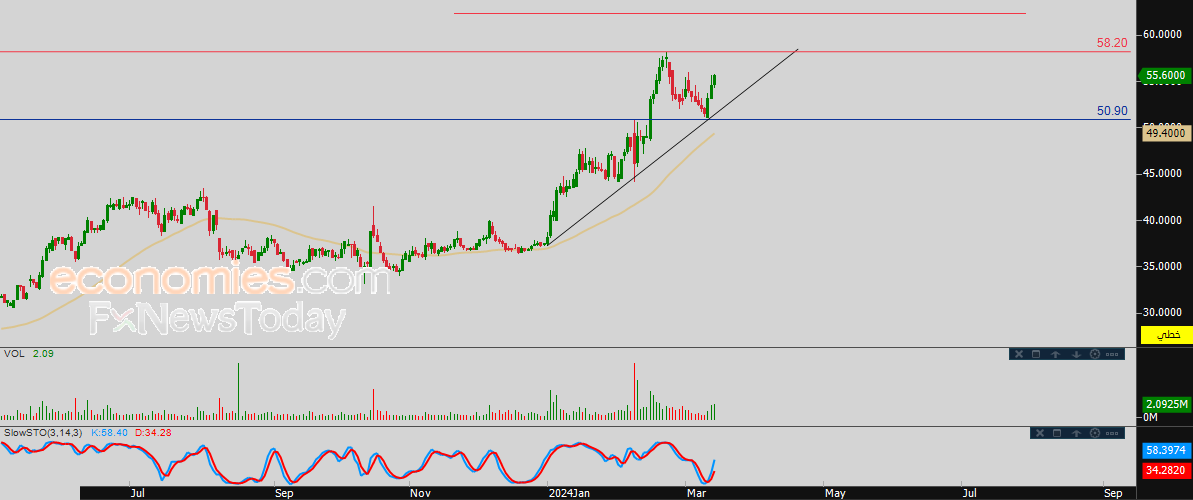Maximize the SlowSTO indicator panel
The width and height of the screenshot is (1193, 500).
[x=1057, y=433]
